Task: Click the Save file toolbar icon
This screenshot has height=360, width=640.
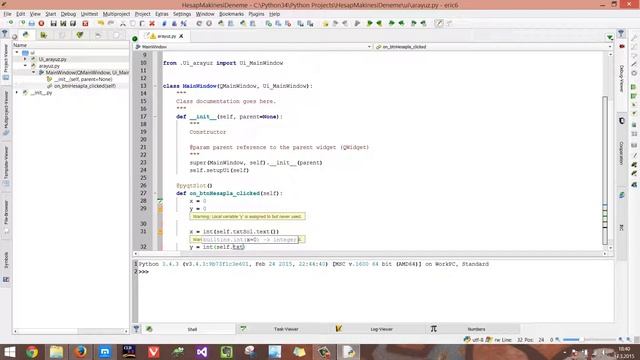Action: (53, 23)
